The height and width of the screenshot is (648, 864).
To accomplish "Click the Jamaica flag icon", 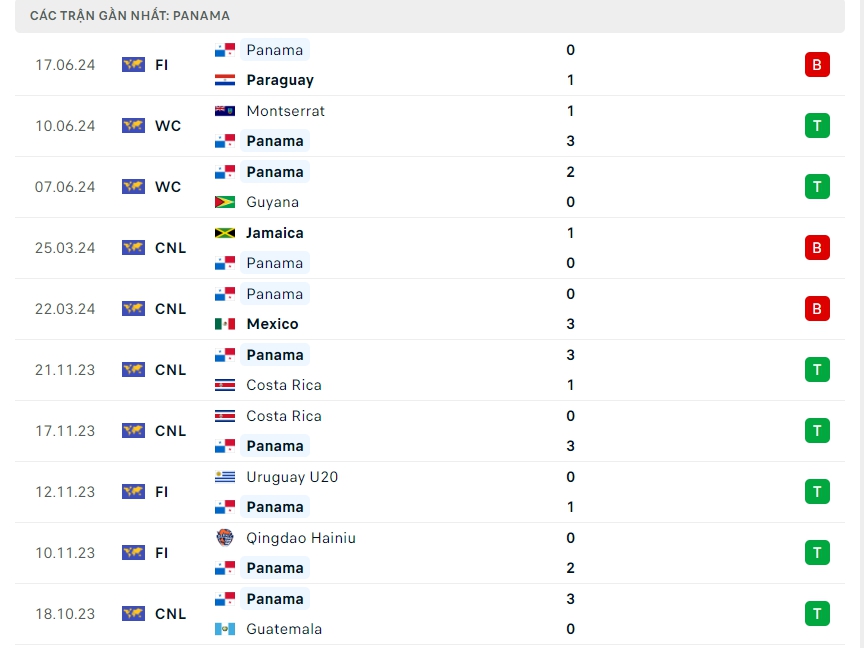I will pos(225,233).
